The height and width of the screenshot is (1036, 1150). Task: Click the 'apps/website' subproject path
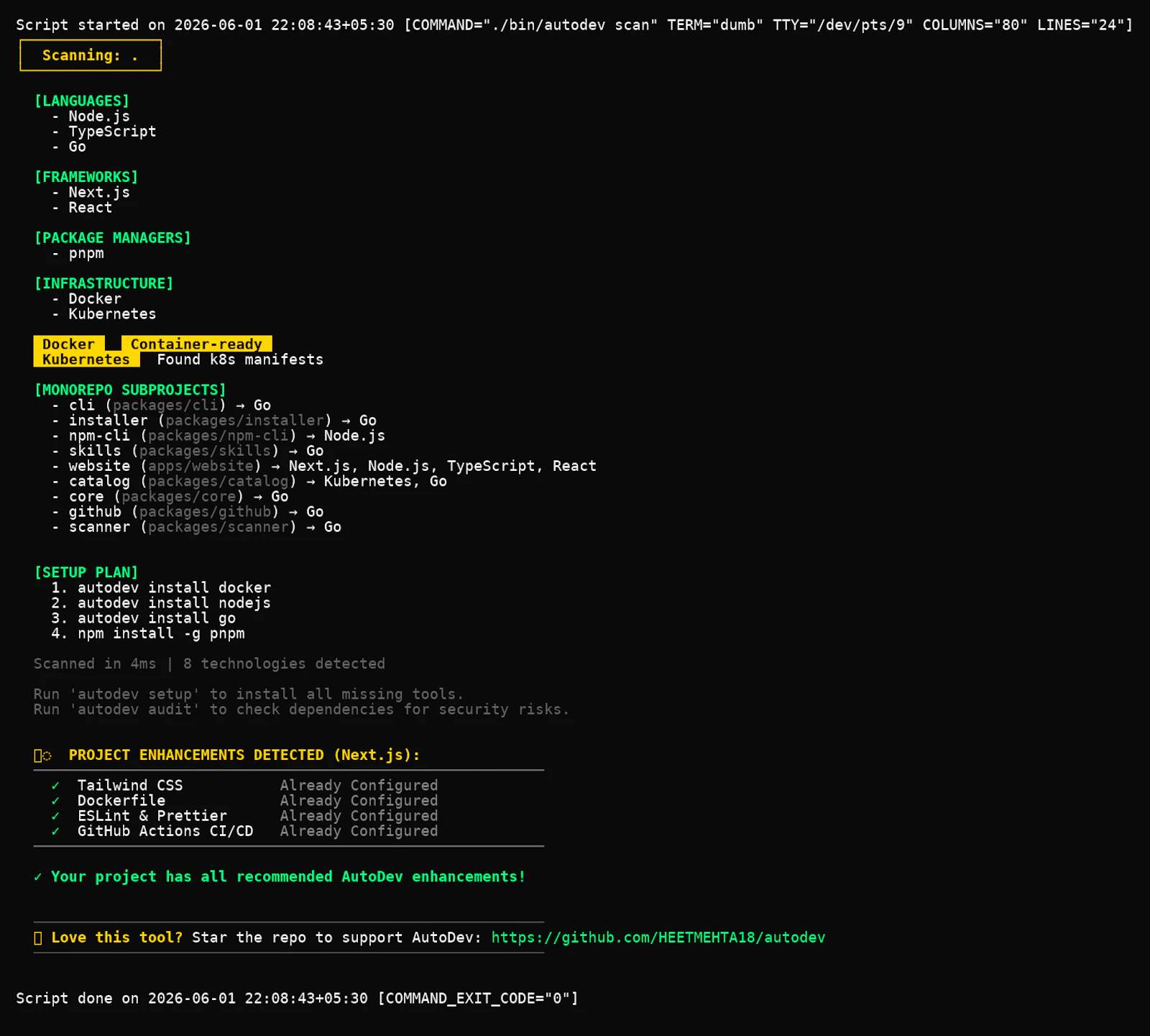(201, 466)
